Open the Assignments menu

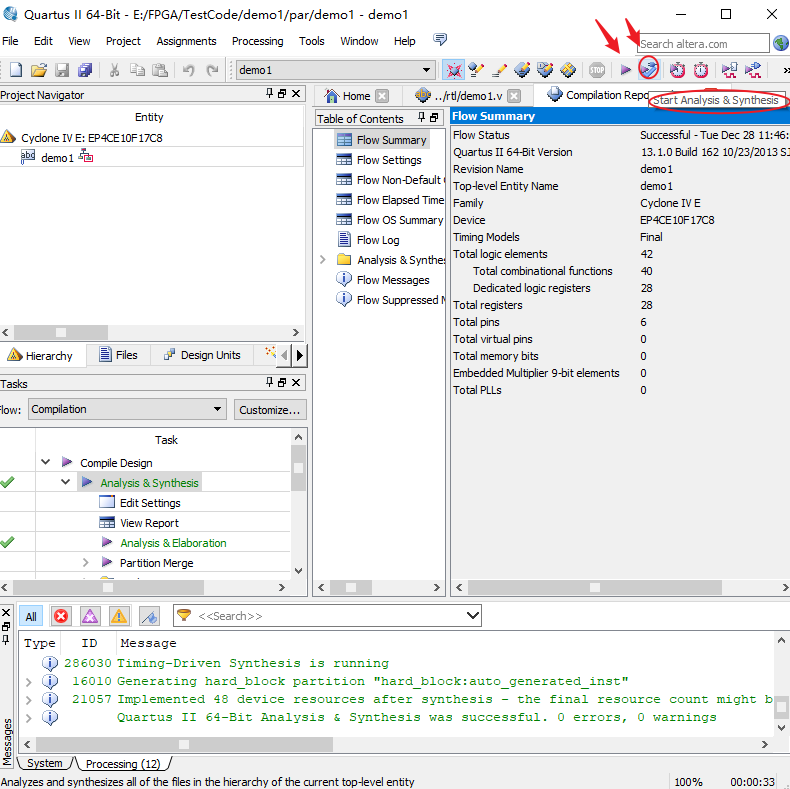pos(186,41)
